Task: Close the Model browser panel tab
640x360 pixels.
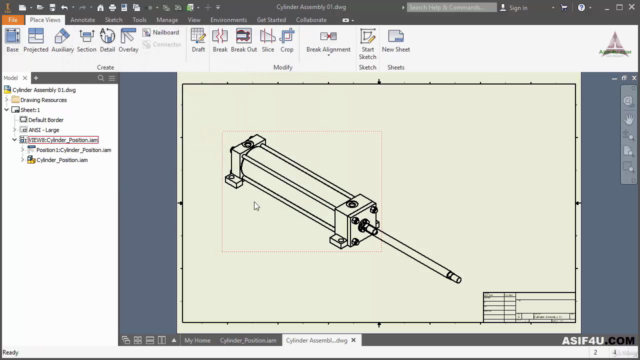Action: [25, 78]
